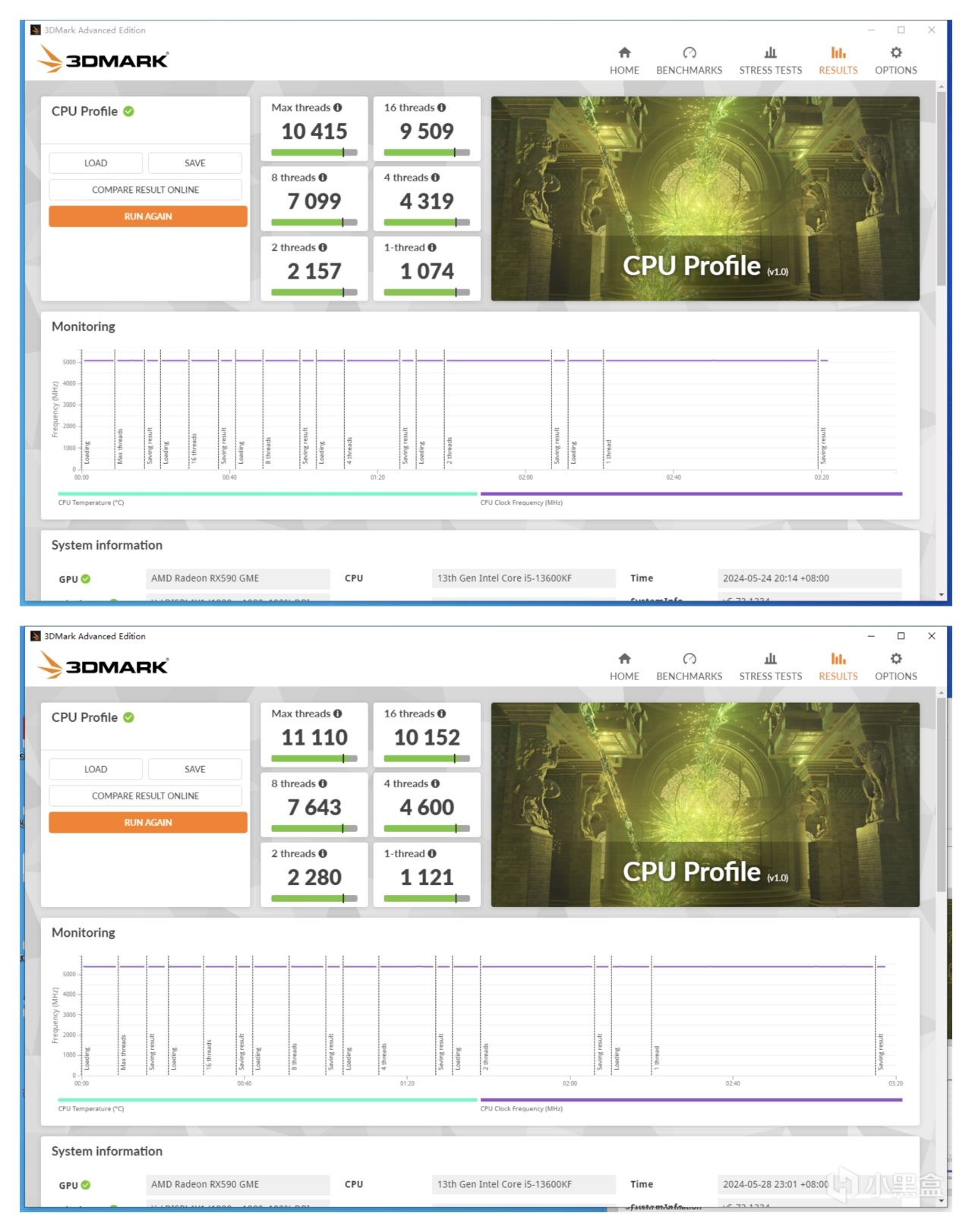Click the 4 threads info icon beside score 4 600
This screenshot has width=972, height=1232.
[x=435, y=783]
